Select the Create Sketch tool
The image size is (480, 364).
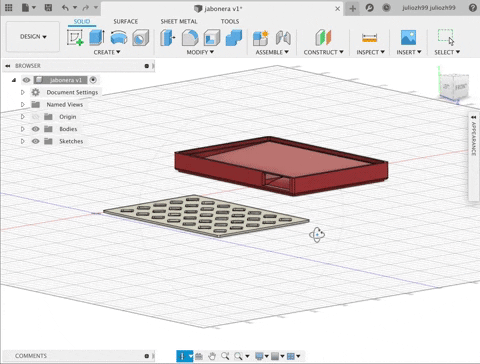point(75,37)
